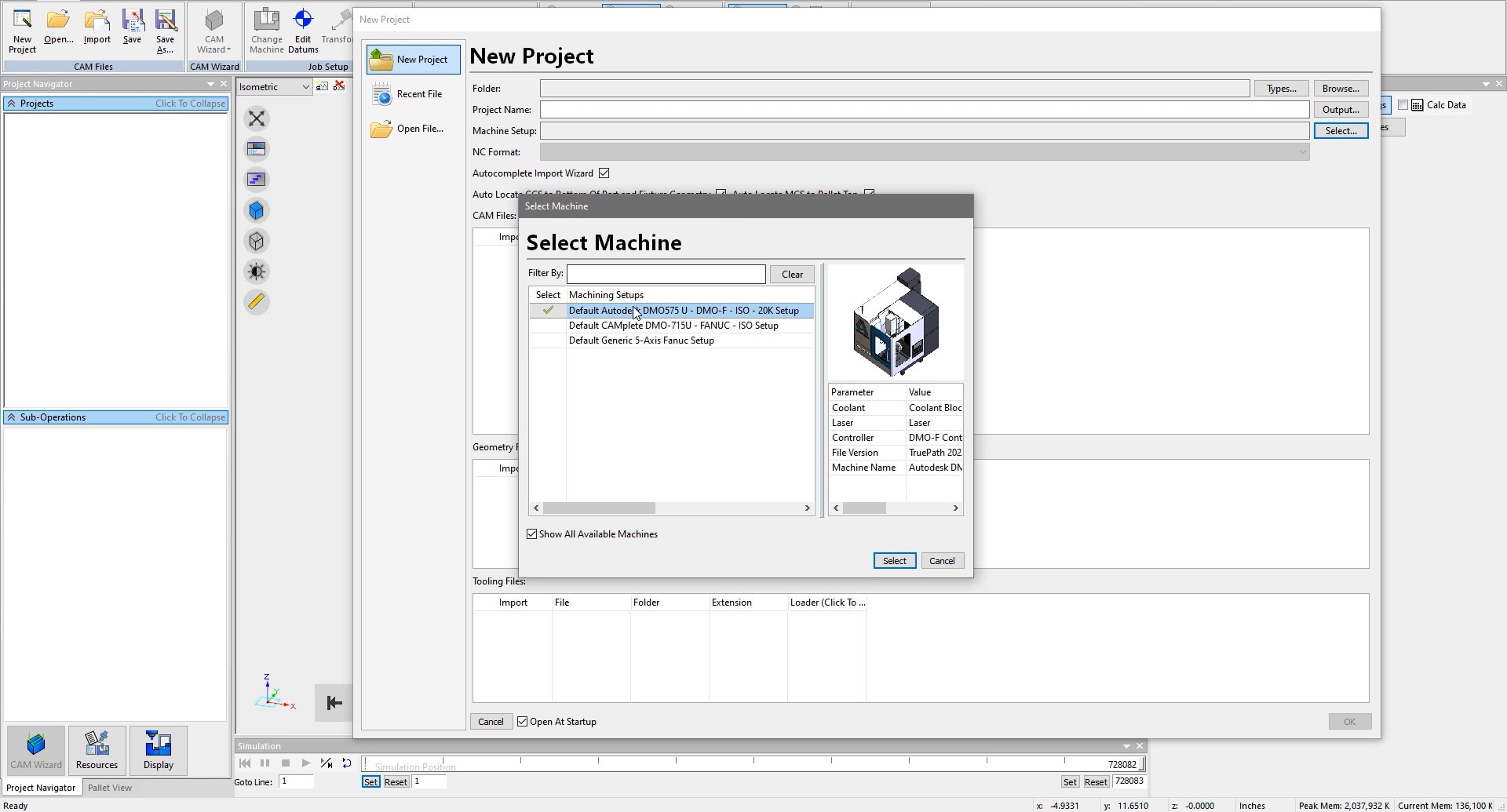Click the Select button to confirm machine
1507x812 pixels.
pyautogui.click(x=894, y=561)
